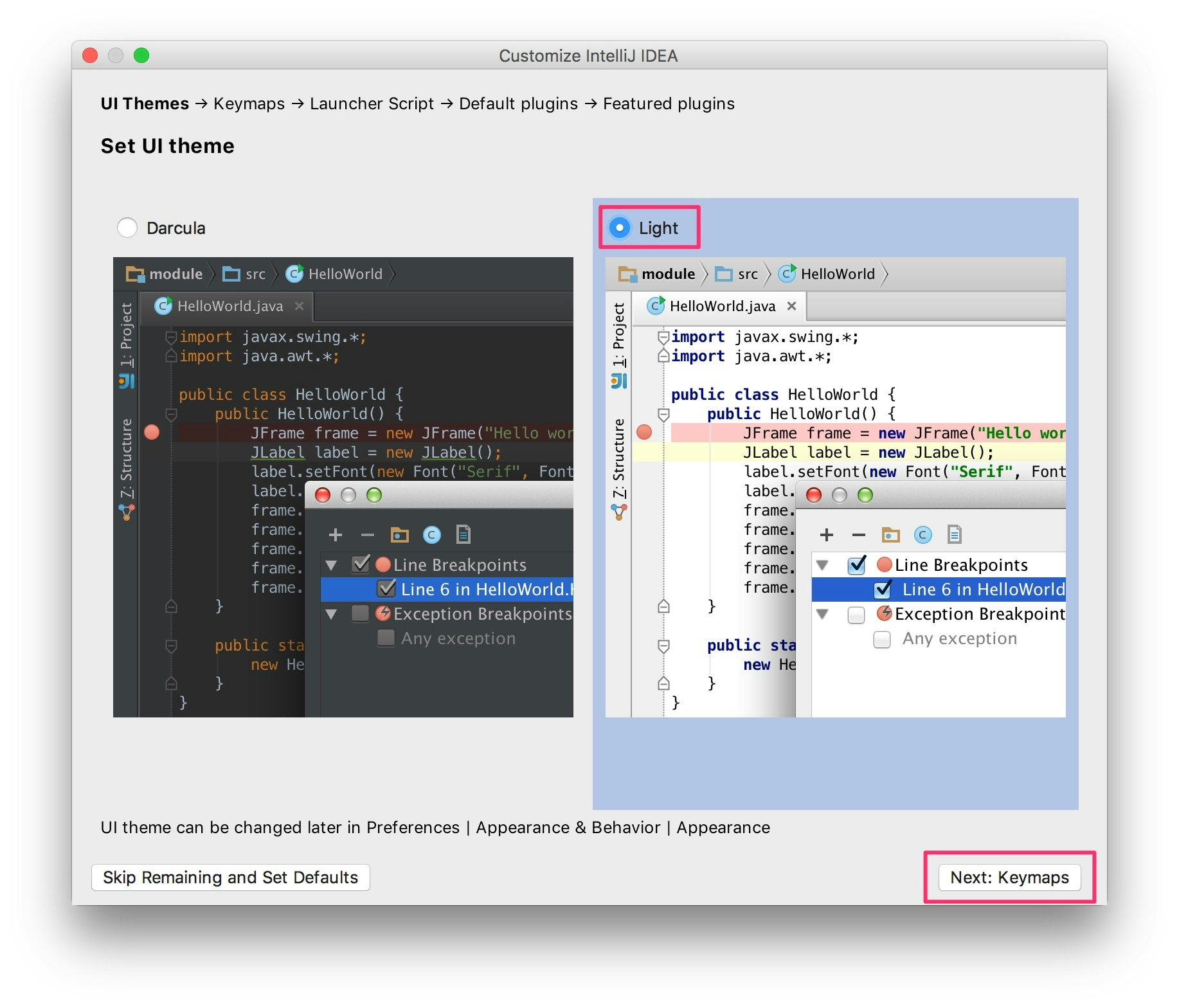Click group-by-class icon in Darcula preview
The width and height of the screenshot is (1179, 1008).
click(x=432, y=535)
